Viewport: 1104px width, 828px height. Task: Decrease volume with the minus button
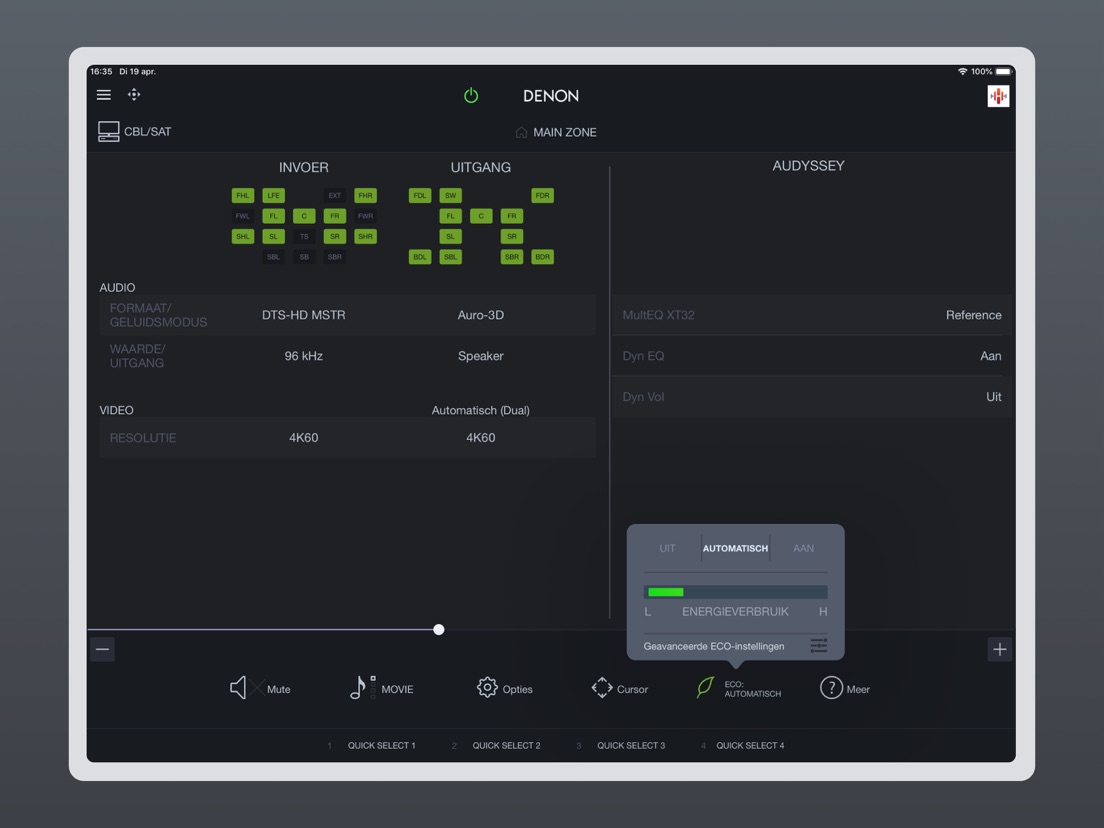coord(102,649)
